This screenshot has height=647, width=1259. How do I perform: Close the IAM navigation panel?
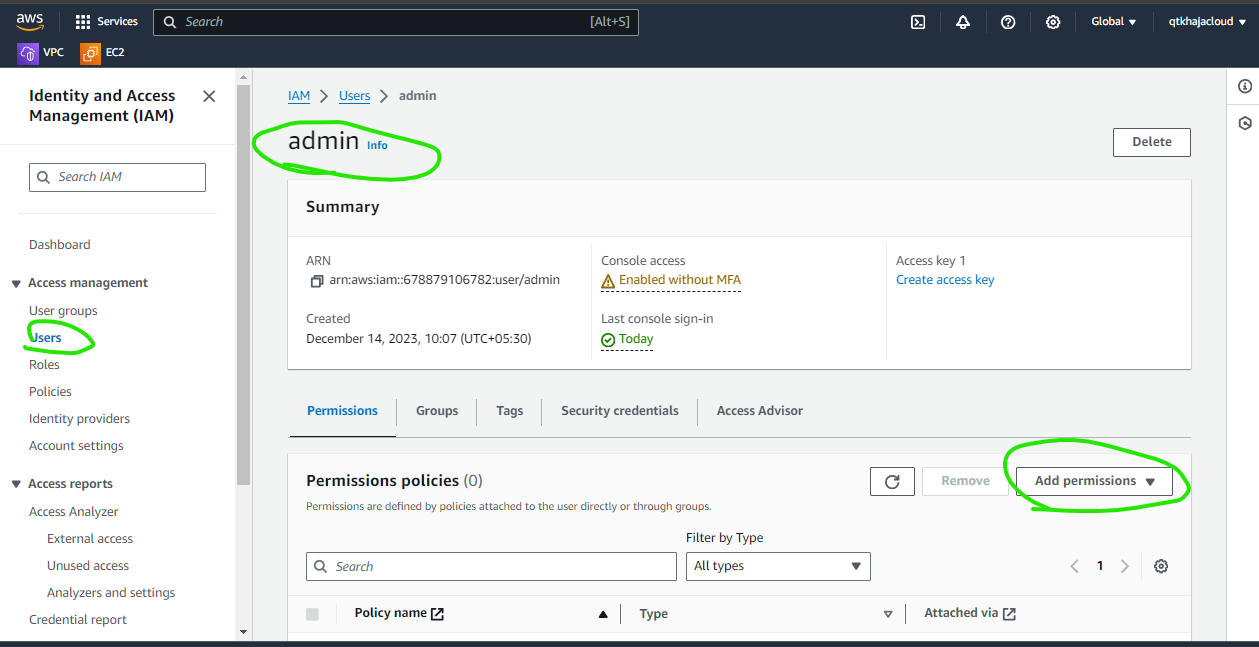pyautogui.click(x=209, y=96)
